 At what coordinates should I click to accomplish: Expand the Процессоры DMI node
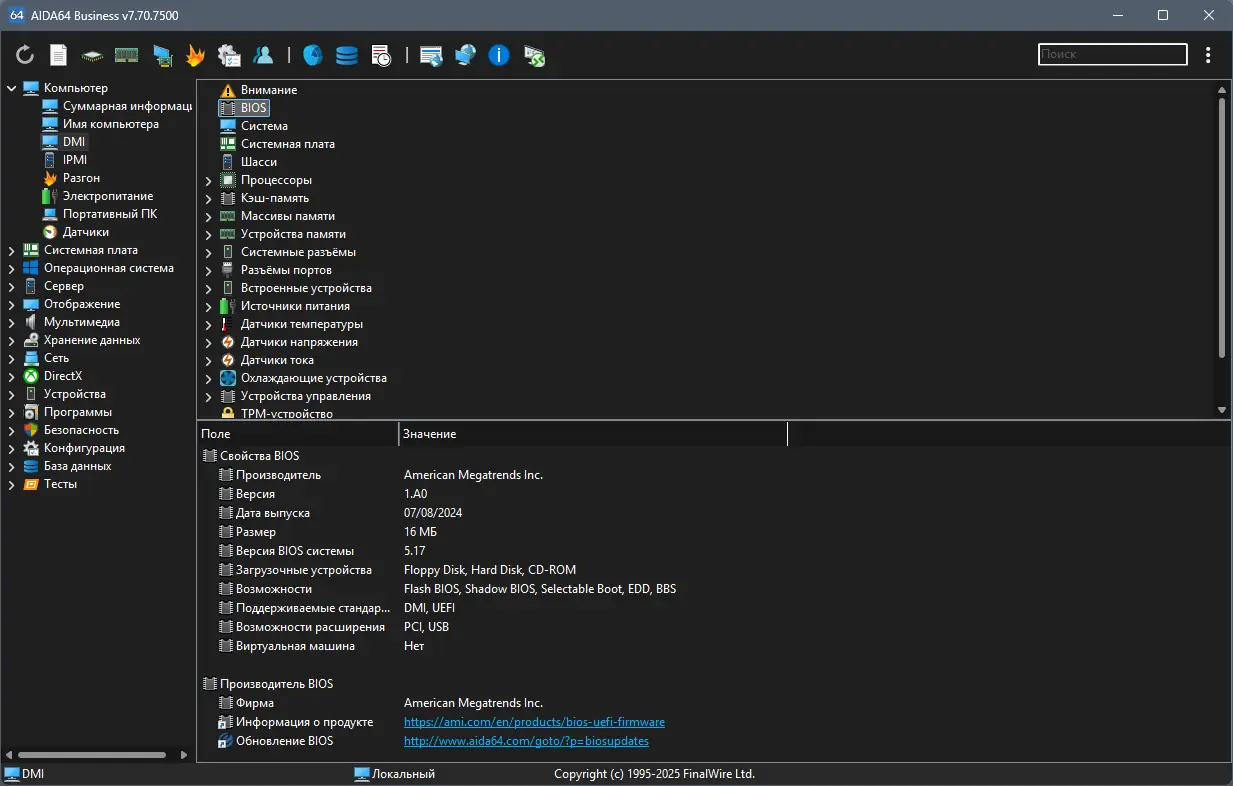pyautogui.click(x=208, y=180)
